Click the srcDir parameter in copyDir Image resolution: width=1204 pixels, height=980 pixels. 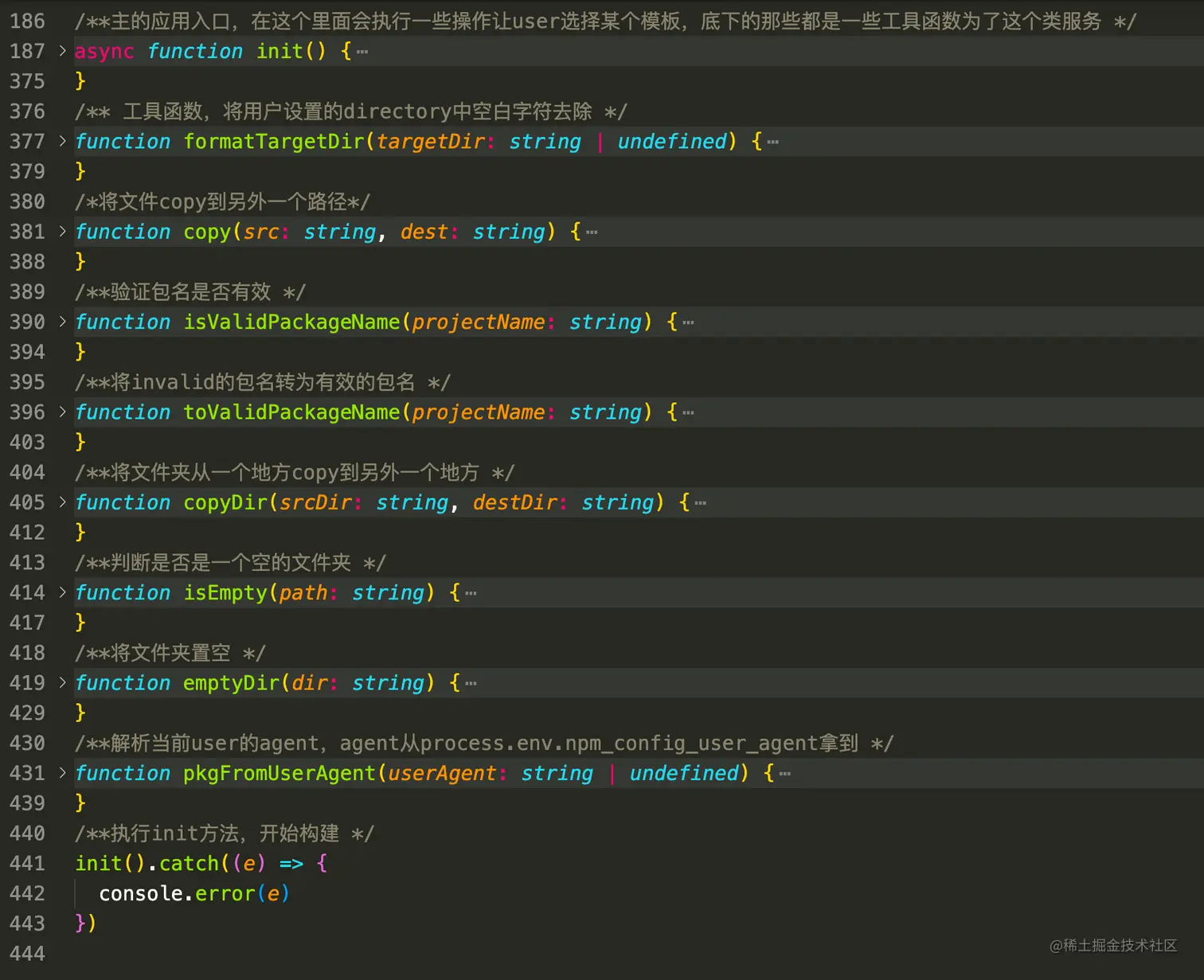pyautogui.click(x=316, y=502)
